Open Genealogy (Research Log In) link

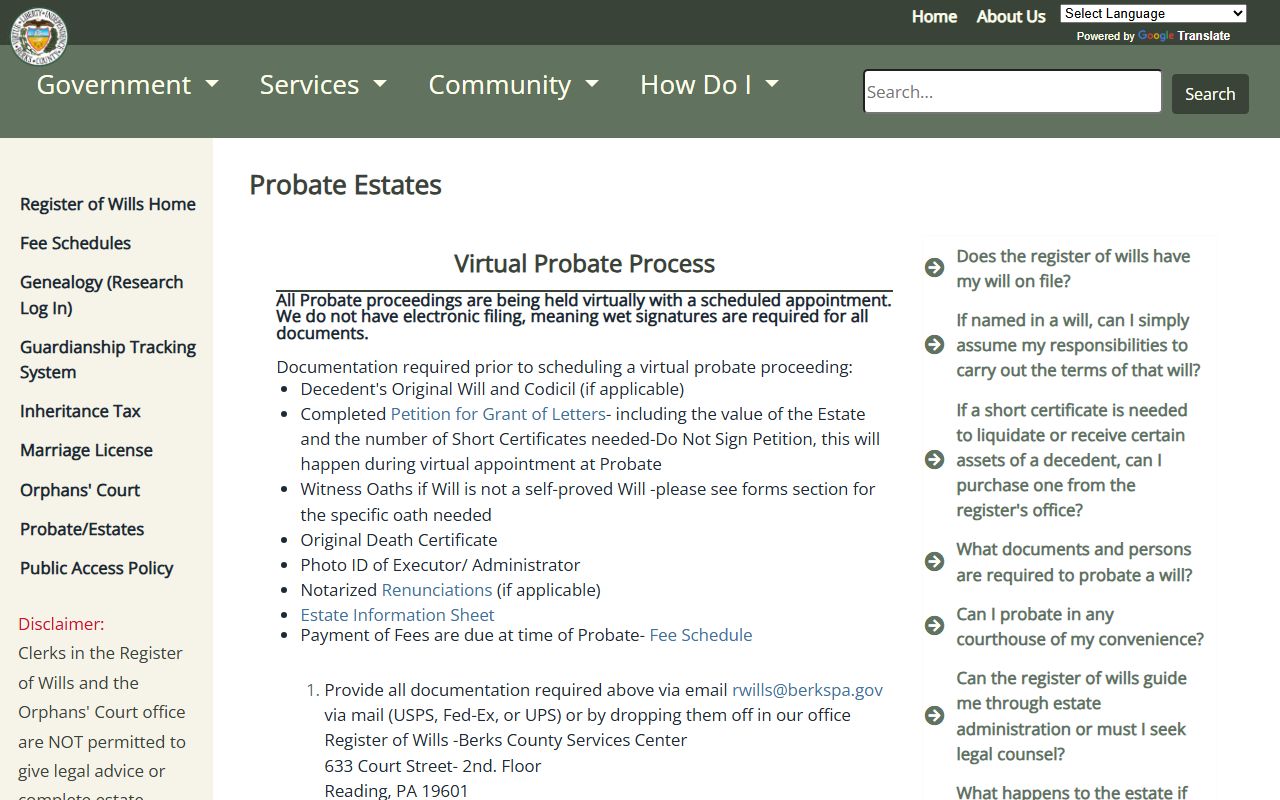(x=101, y=295)
